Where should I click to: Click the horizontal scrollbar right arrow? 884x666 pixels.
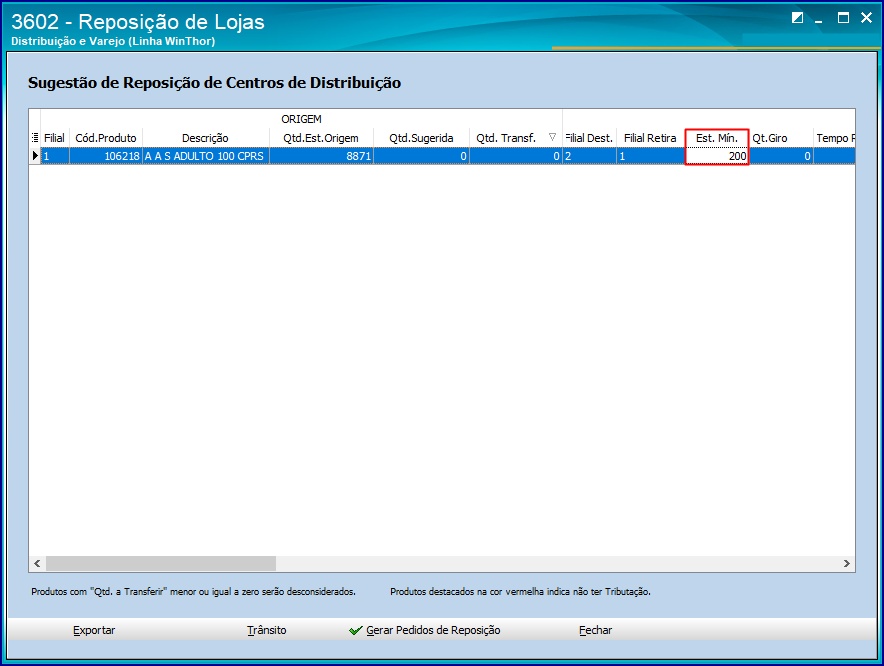tap(846, 563)
